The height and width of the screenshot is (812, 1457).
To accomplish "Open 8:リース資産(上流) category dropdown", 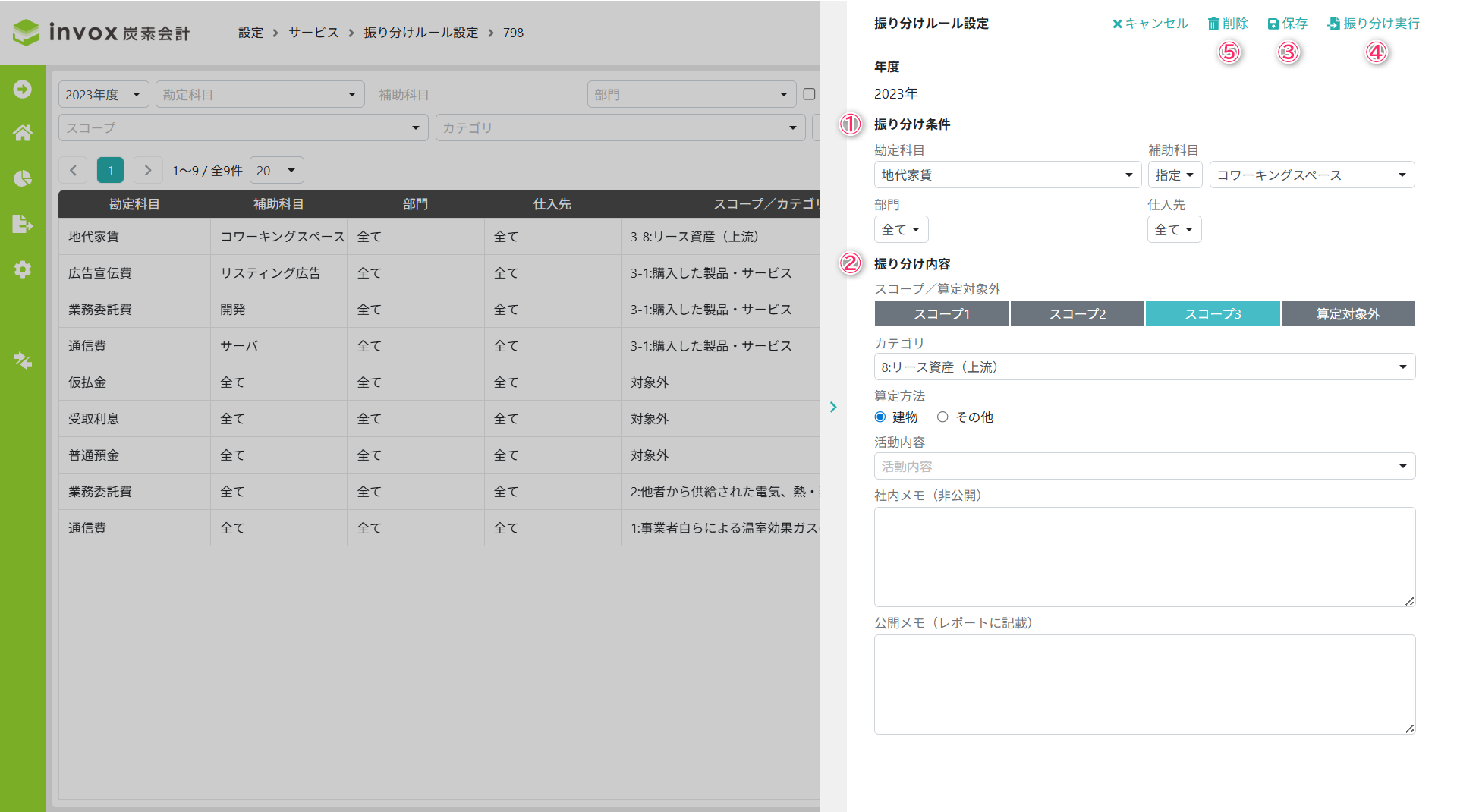I will coord(1144,367).
